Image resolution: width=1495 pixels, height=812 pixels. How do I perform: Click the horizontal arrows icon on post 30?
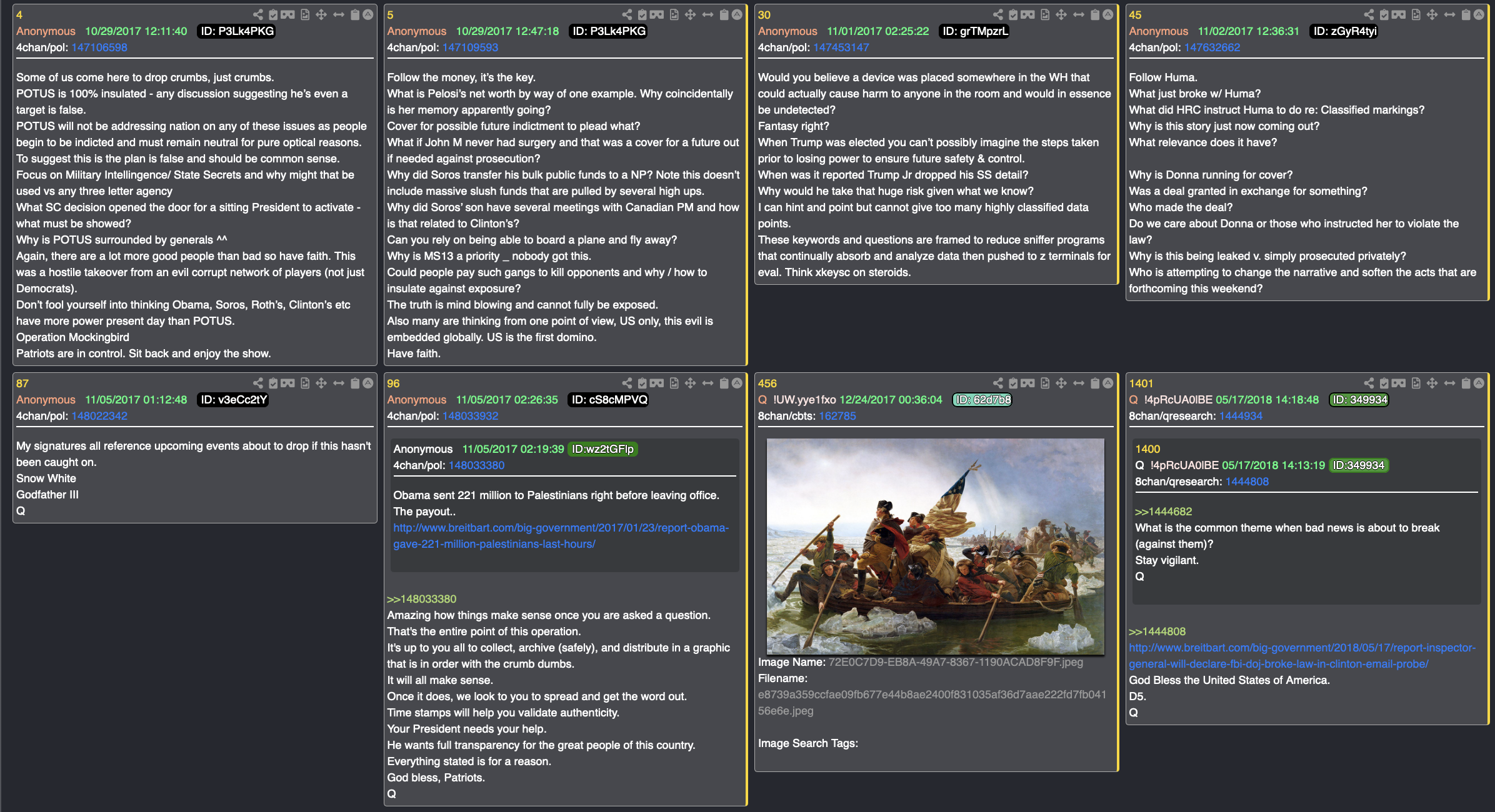1079,14
